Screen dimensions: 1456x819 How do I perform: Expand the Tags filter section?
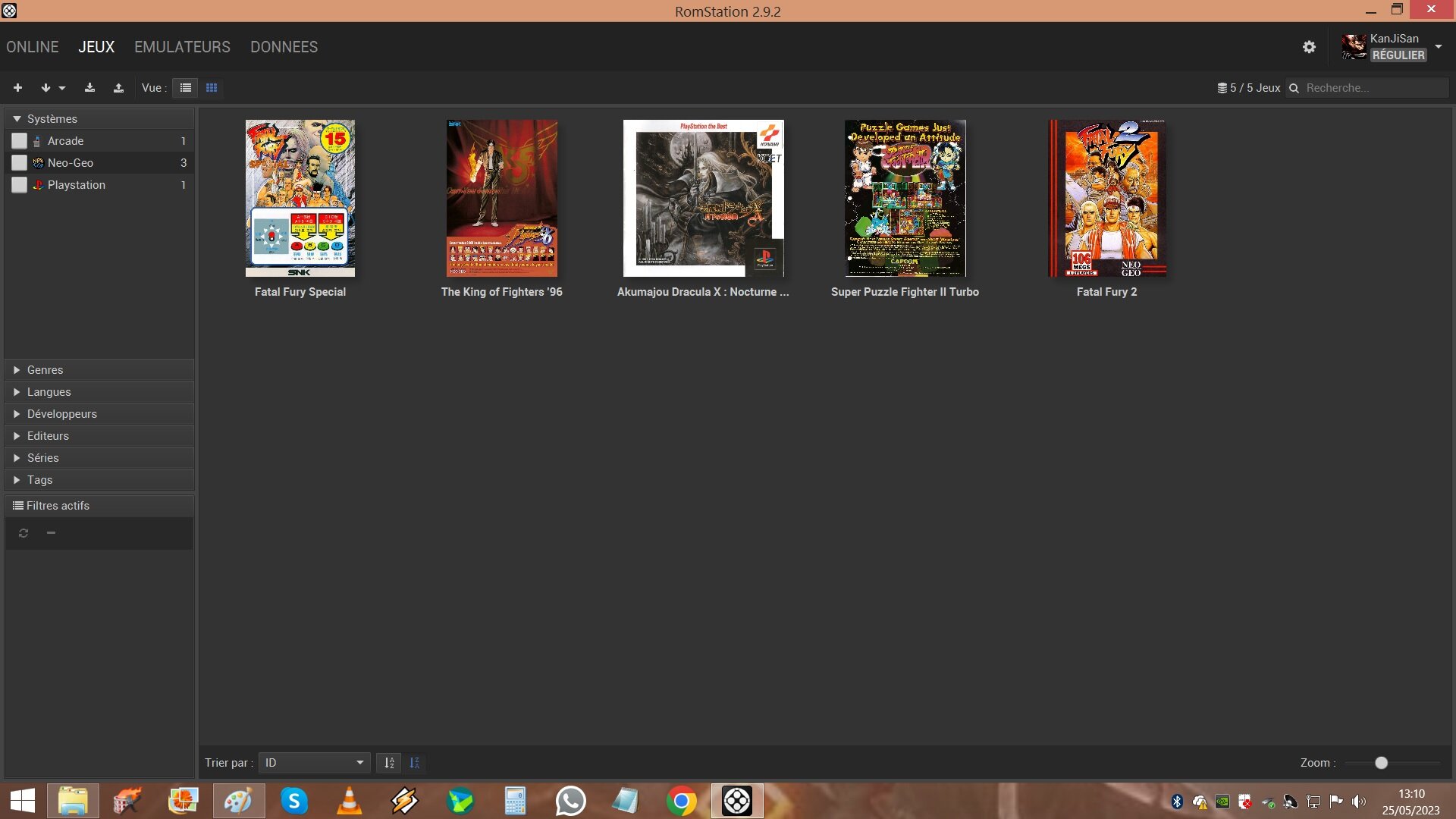coord(99,480)
